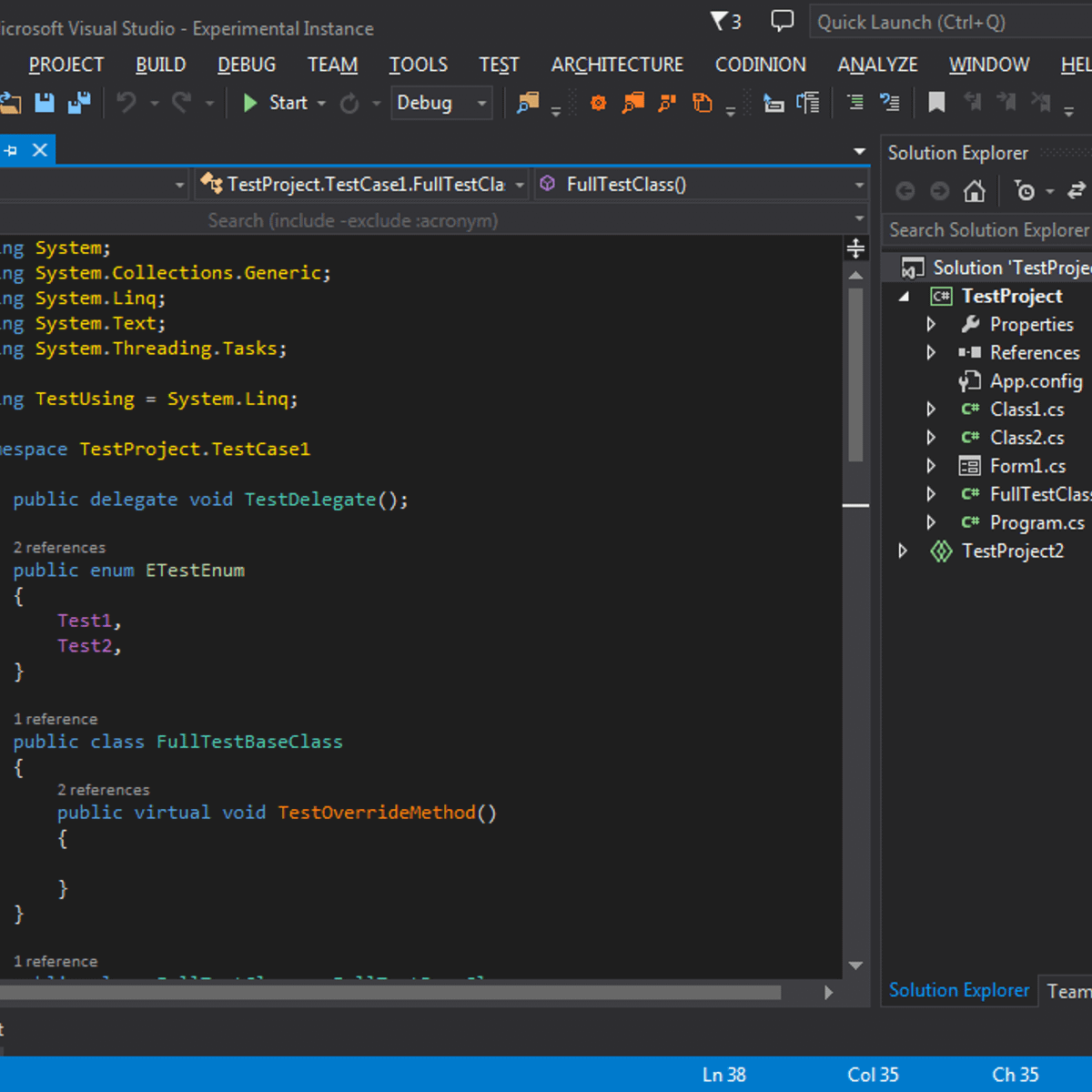Toggle the pin on the document tab

click(x=11, y=150)
